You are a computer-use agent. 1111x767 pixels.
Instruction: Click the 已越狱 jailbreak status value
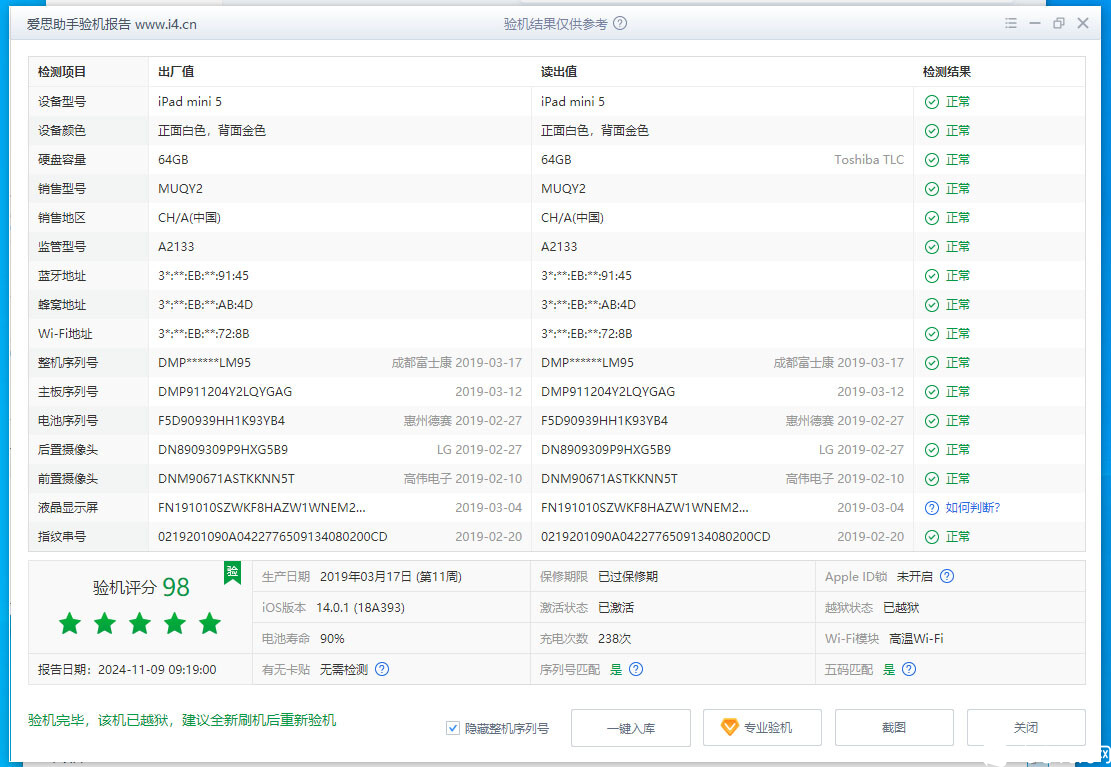pos(901,608)
